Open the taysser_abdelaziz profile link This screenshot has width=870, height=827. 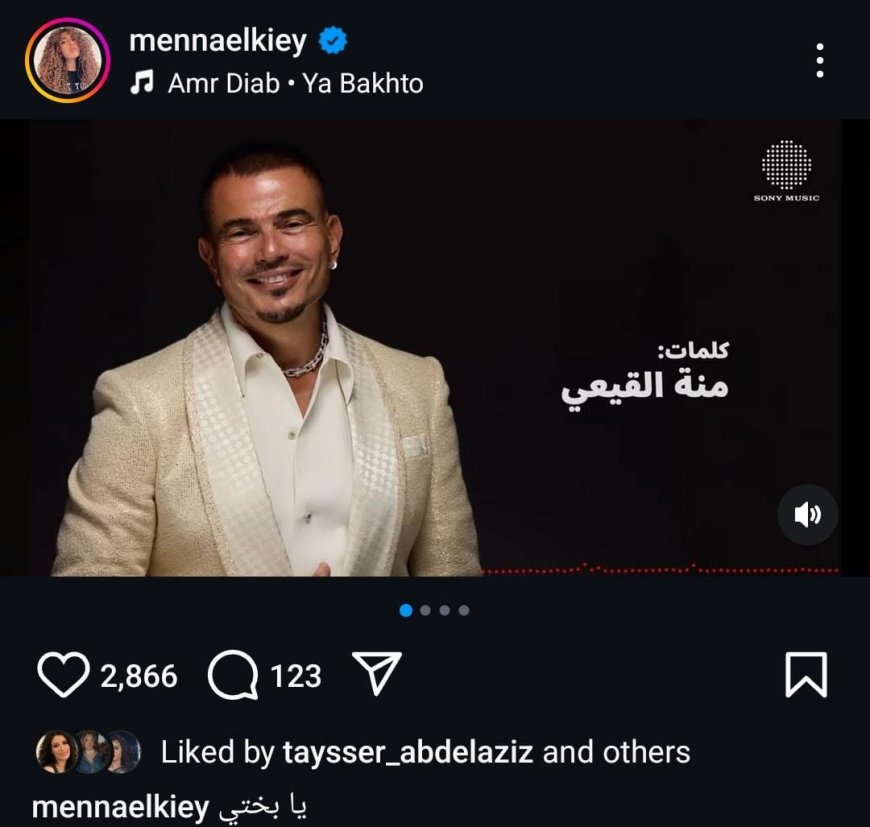click(x=408, y=753)
